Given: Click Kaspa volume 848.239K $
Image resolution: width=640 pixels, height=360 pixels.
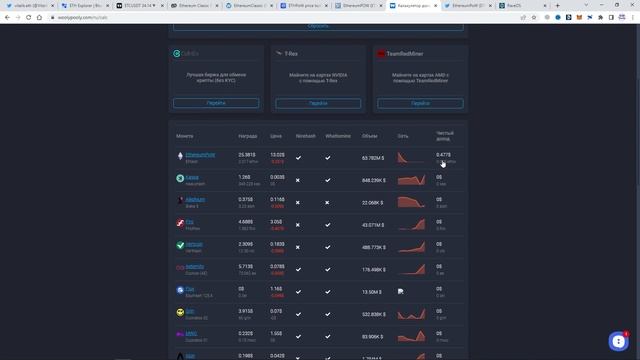Looking at the screenshot, I should pyautogui.click(x=373, y=180).
